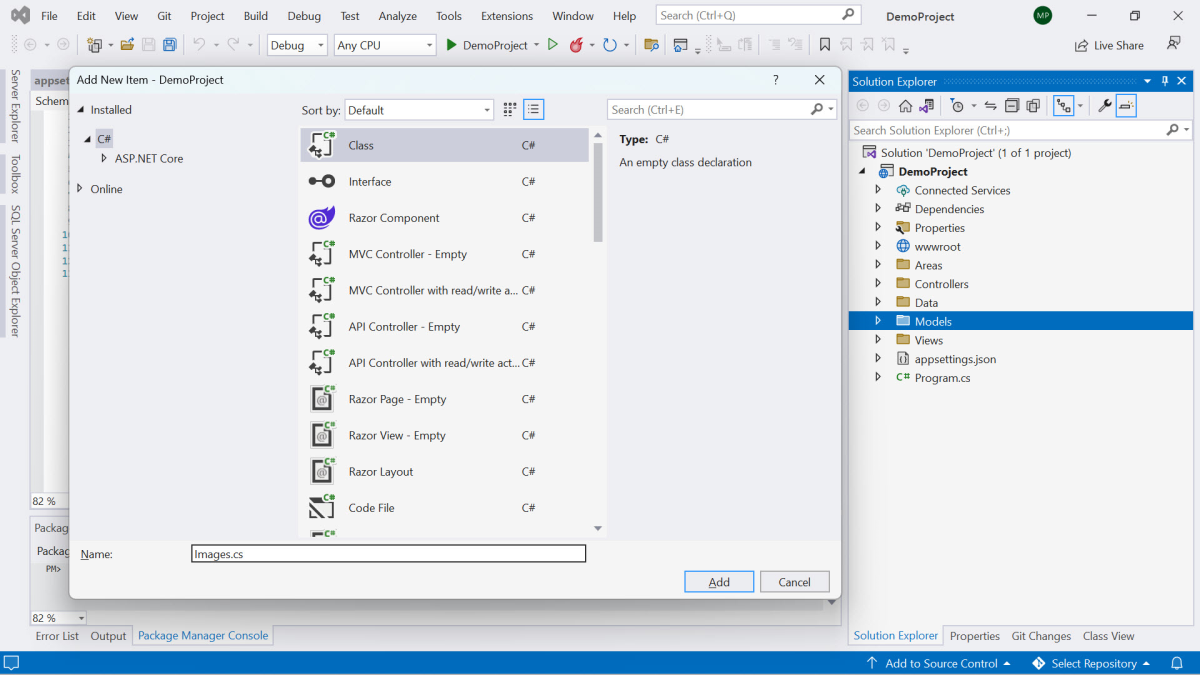This screenshot has height=675, width=1200.
Task: Click the Hot Reload flame icon
Action: click(x=576, y=45)
